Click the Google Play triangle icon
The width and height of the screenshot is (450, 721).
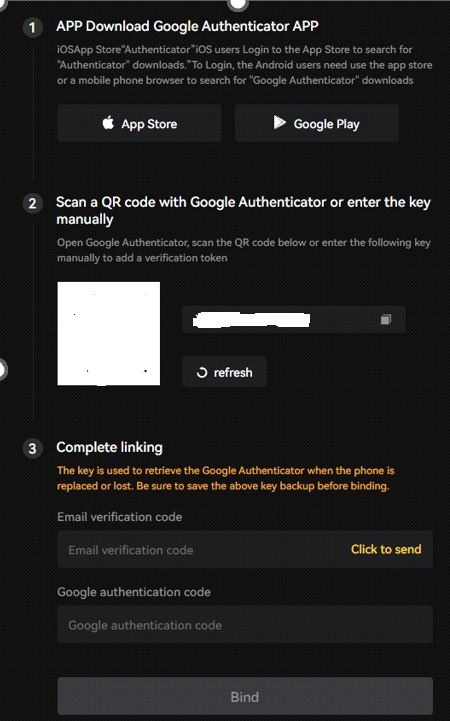pyautogui.click(x=279, y=122)
